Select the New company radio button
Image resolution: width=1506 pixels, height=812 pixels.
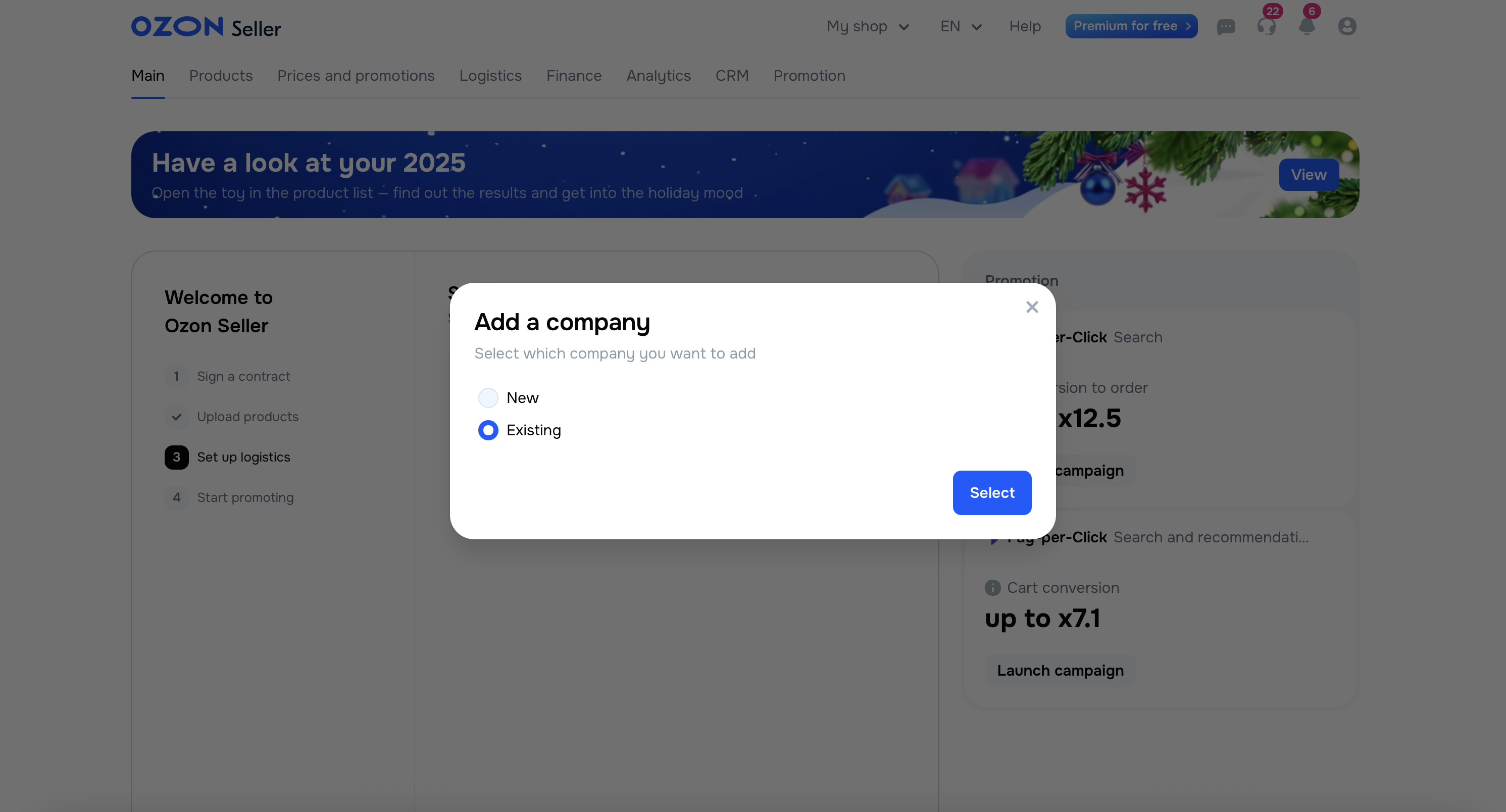(x=488, y=398)
